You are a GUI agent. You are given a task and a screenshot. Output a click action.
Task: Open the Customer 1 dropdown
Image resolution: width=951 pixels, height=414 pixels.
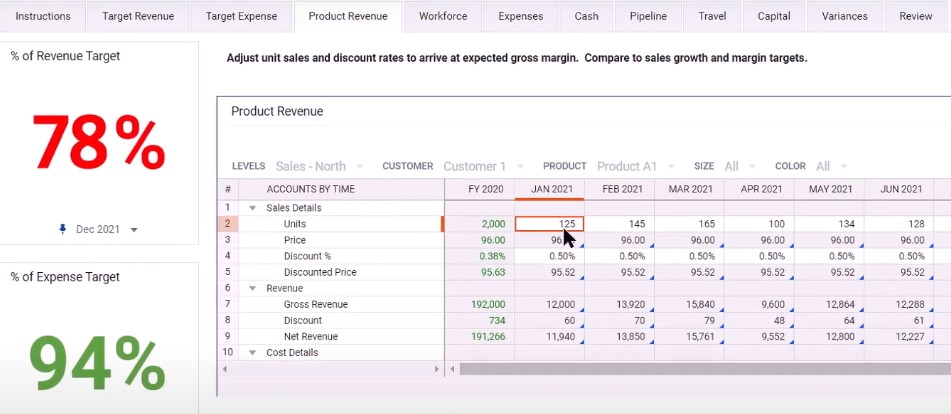[x=483, y=166]
